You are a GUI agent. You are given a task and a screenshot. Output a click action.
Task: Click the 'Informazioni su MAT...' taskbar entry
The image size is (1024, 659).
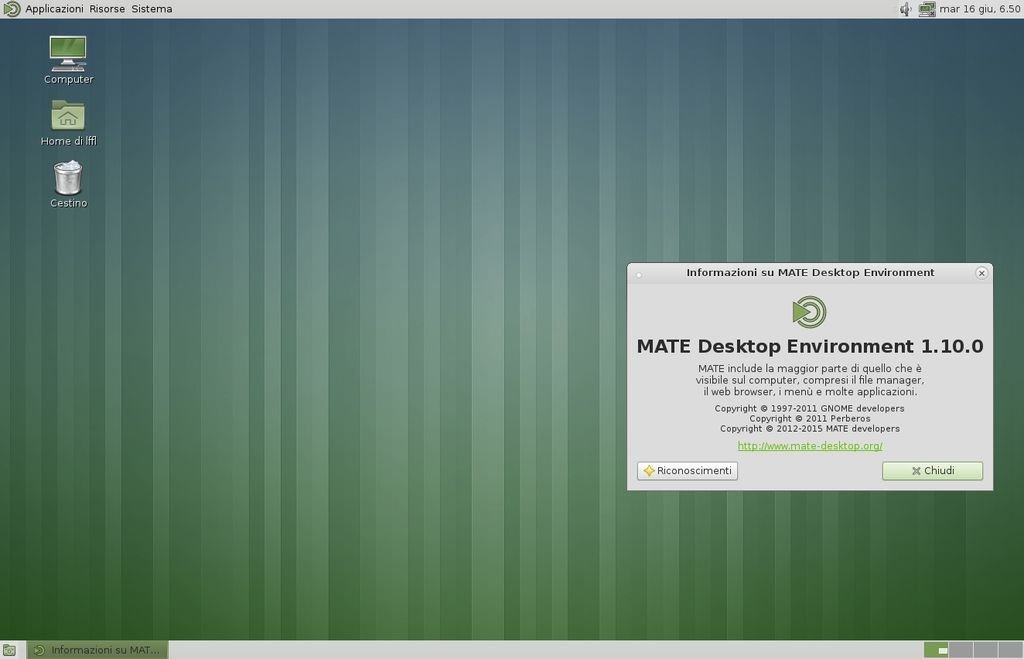pyautogui.click(x=98, y=650)
